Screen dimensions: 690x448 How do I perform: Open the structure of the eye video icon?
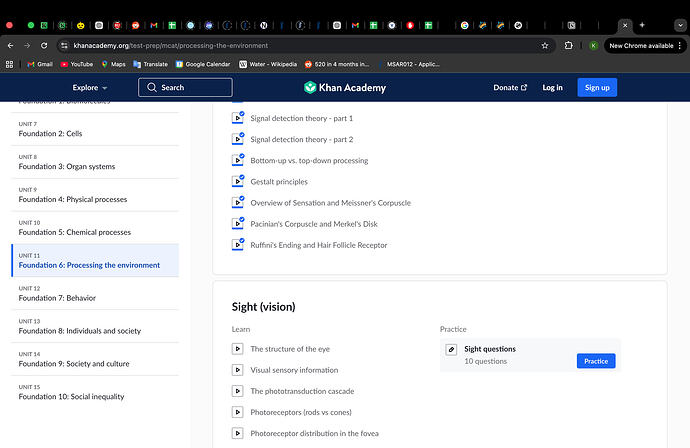coord(238,349)
